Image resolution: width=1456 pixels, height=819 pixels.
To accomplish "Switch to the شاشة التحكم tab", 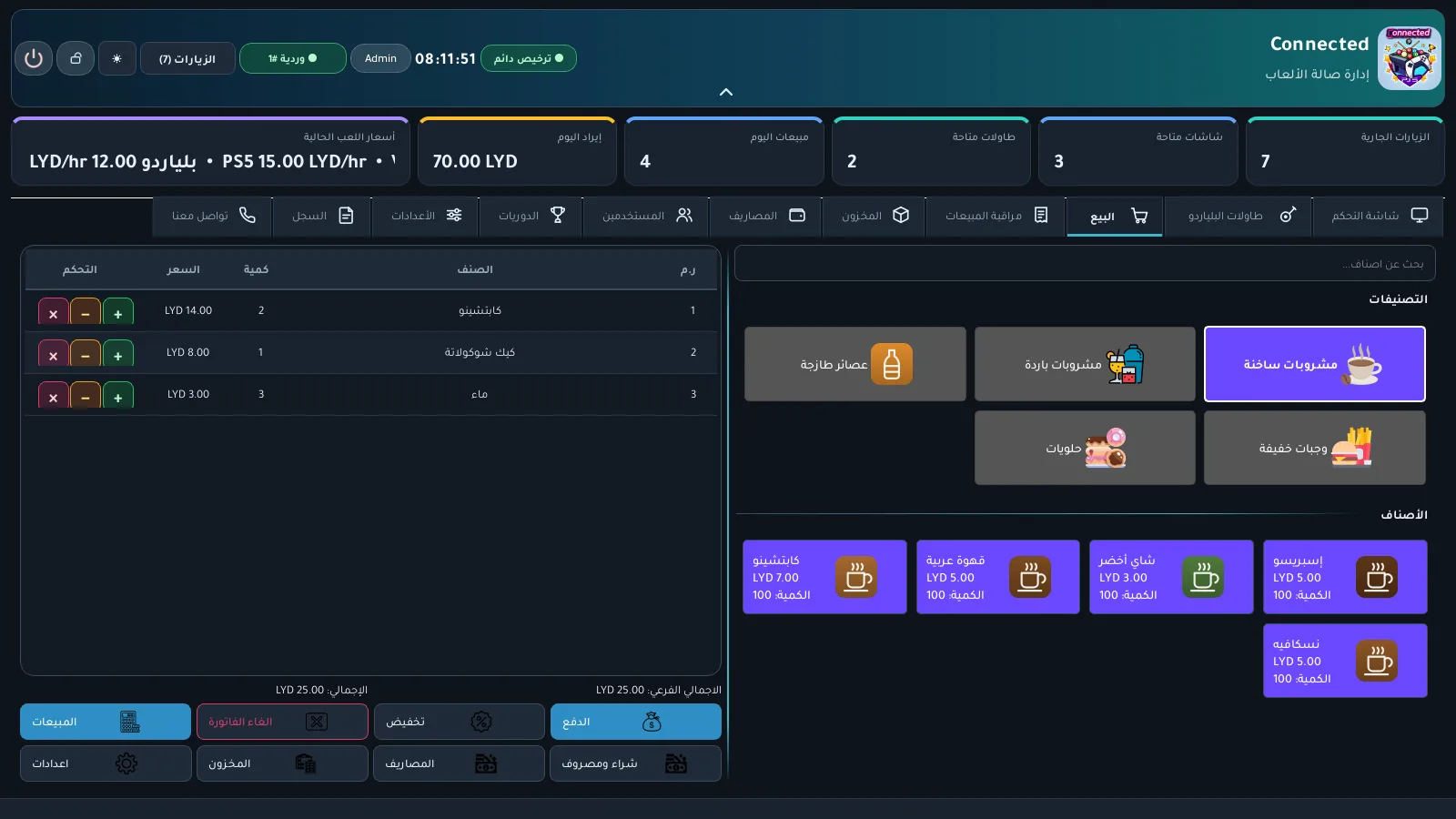I will (1379, 216).
